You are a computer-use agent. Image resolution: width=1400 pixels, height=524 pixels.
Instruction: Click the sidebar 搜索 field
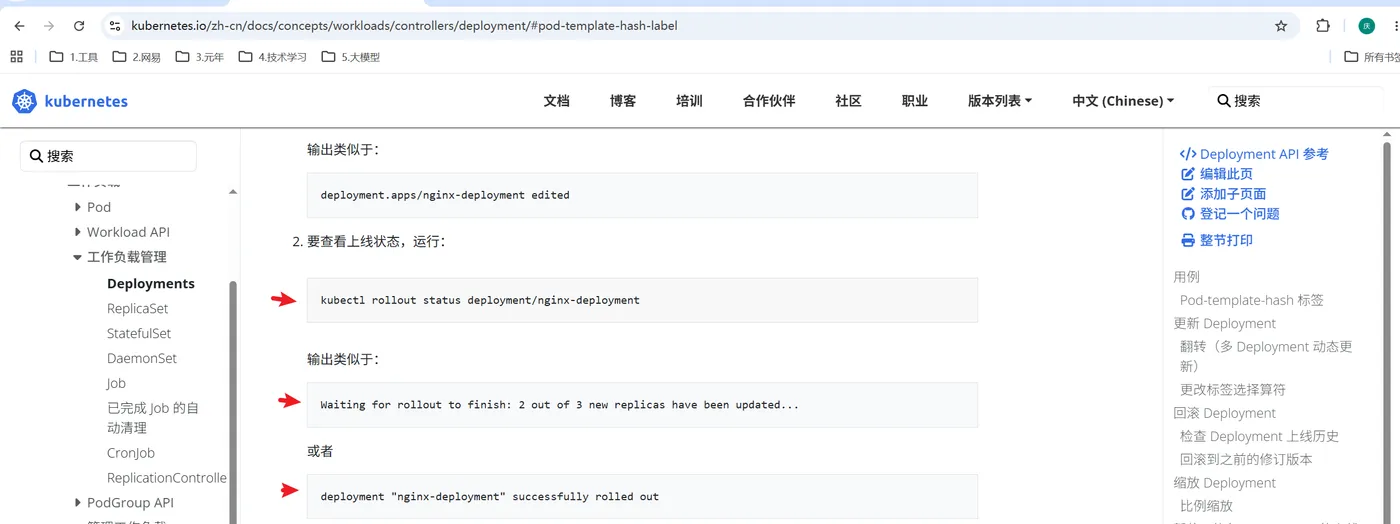[108, 156]
